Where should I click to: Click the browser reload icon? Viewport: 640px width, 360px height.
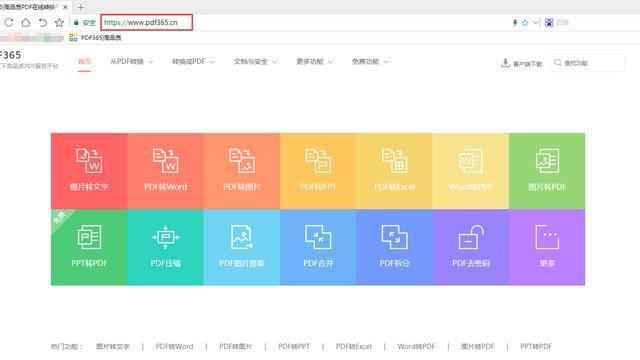[9, 22]
